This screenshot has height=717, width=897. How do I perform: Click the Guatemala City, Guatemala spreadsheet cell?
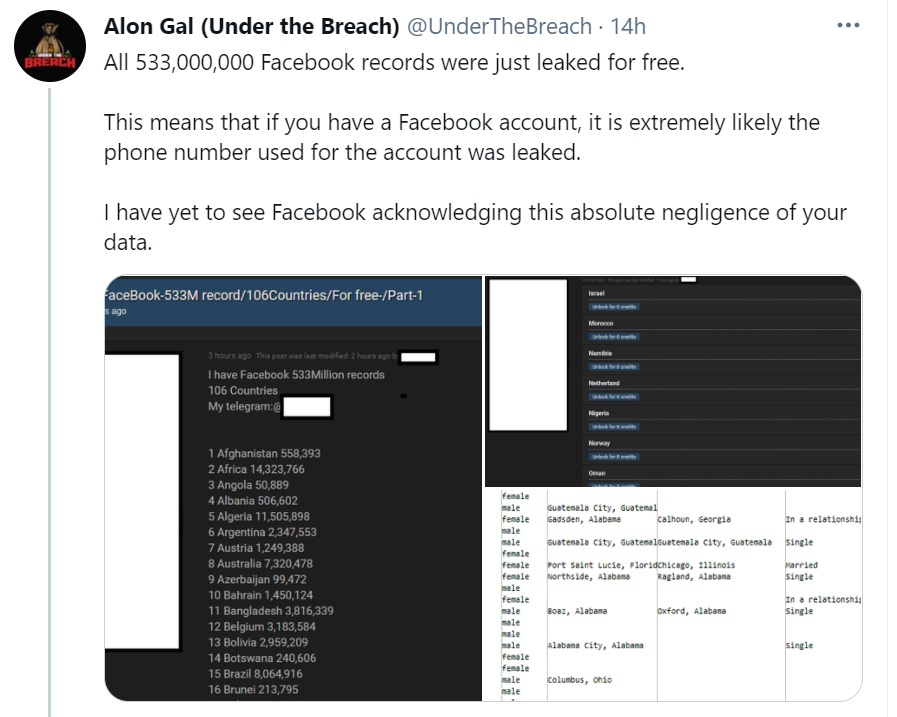715,542
